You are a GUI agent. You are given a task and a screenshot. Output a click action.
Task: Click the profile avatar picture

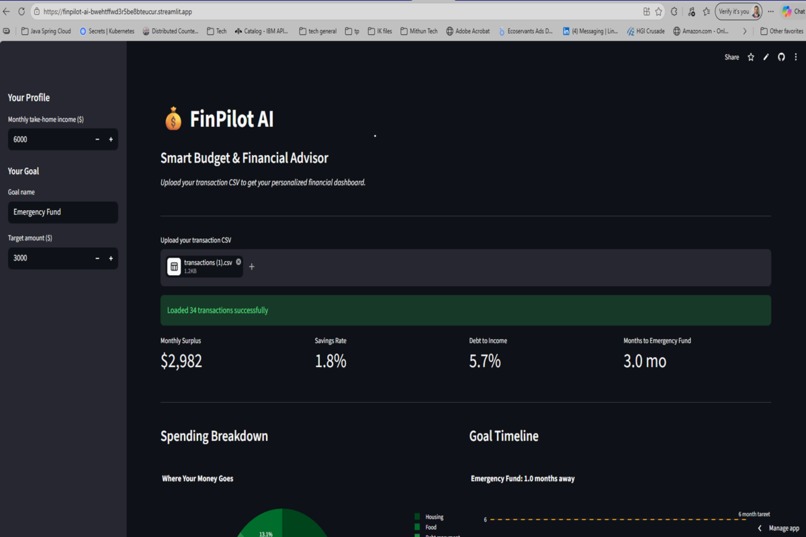pyautogui.click(x=756, y=11)
